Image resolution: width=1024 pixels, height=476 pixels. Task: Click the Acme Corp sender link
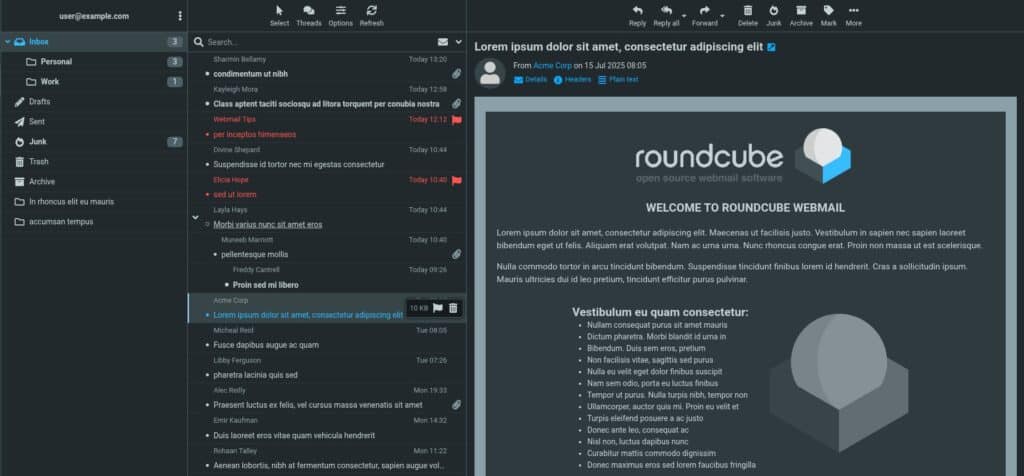(x=552, y=65)
